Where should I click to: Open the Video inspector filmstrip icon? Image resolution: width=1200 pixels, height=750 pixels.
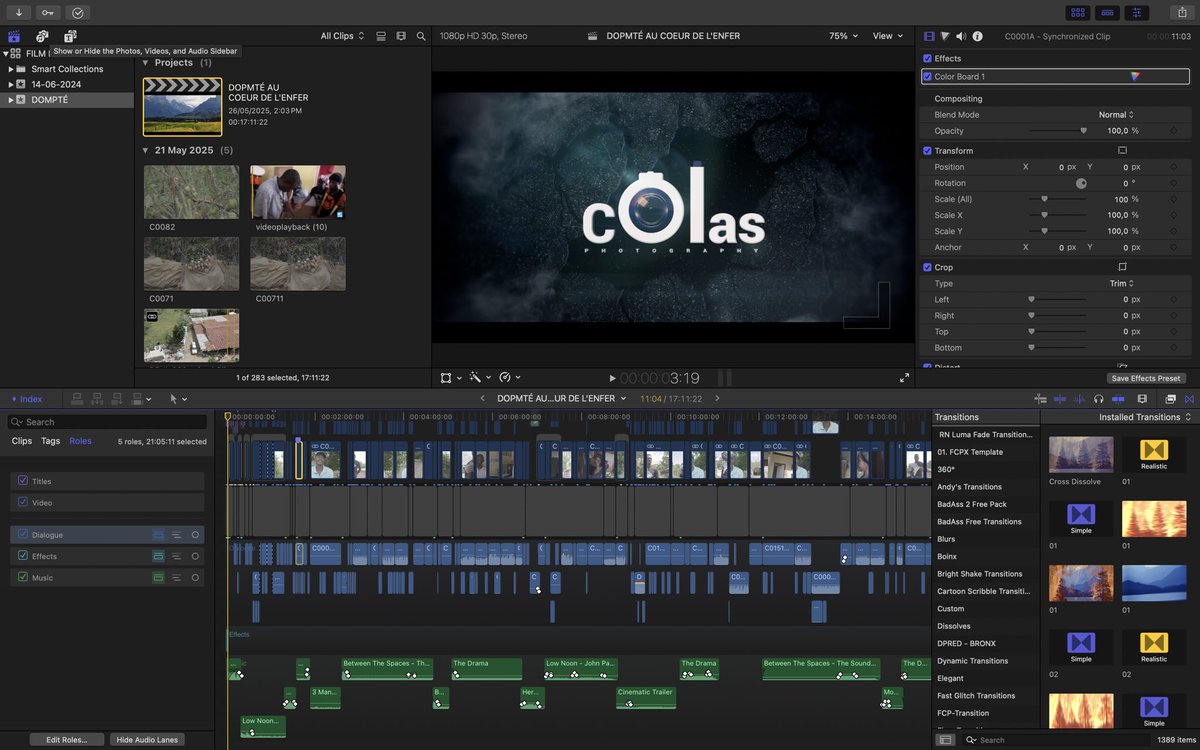929,36
